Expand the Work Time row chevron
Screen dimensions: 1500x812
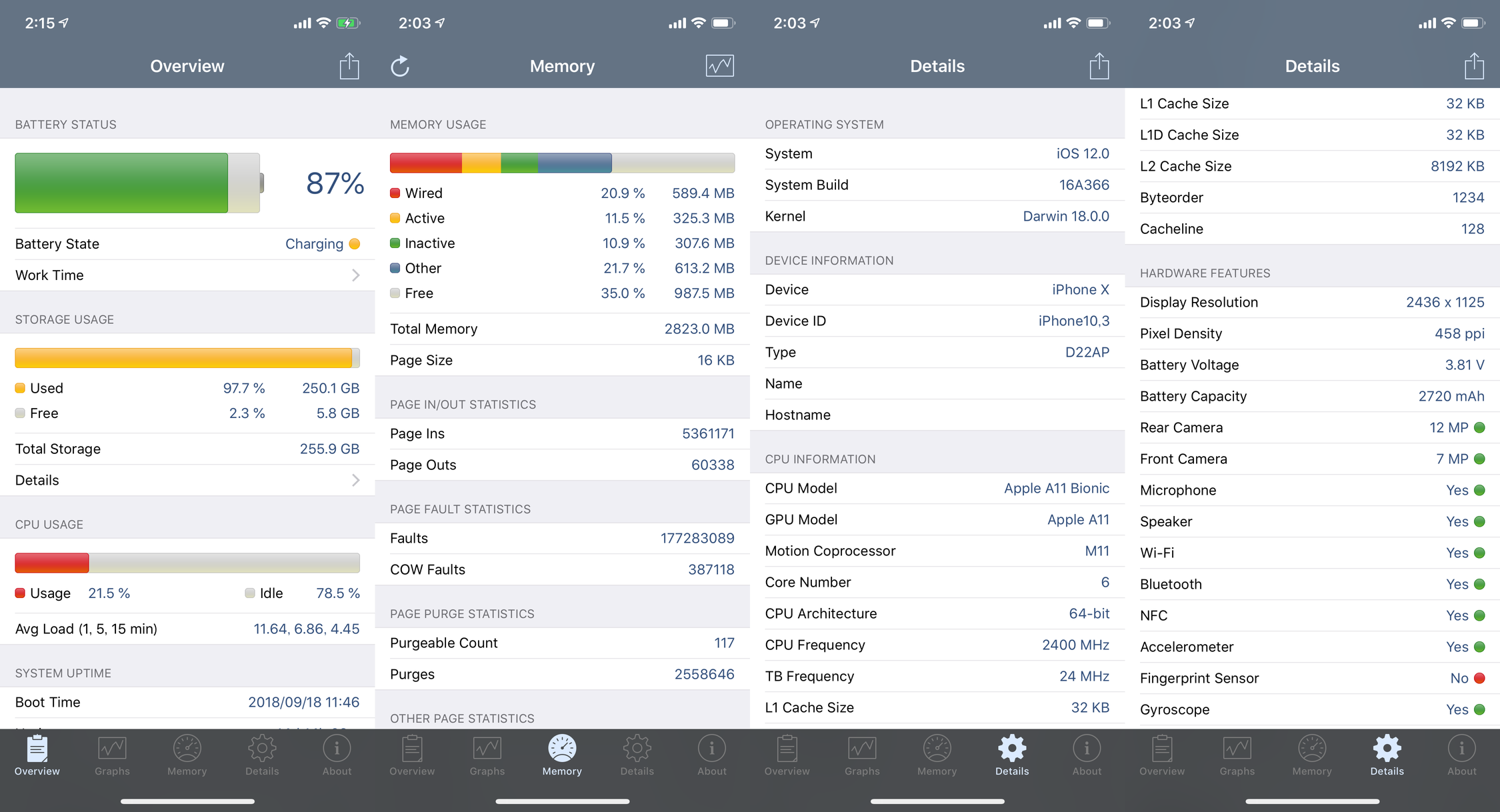point(355,275)
